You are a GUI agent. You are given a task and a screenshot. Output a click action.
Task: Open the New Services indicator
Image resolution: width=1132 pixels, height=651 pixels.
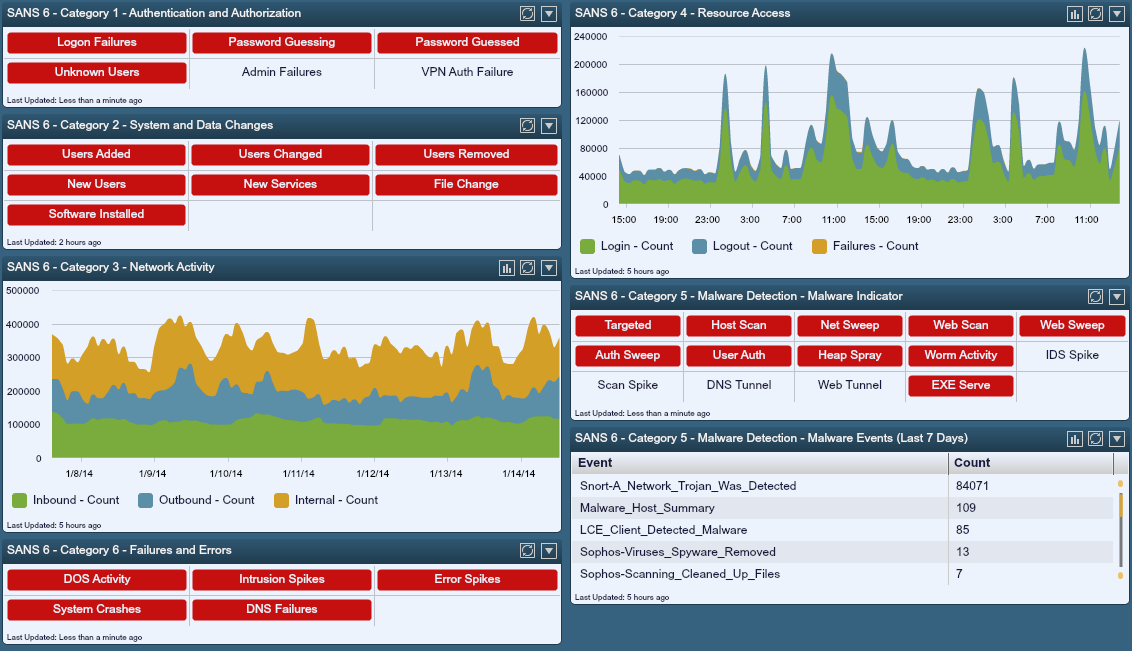pyautogui.click(x=280, y=184)
